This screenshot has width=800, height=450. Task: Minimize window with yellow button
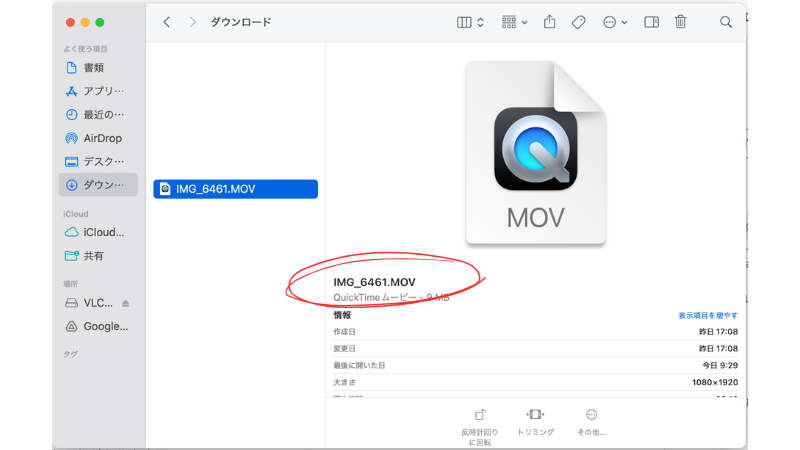click(x=85, y=22)
